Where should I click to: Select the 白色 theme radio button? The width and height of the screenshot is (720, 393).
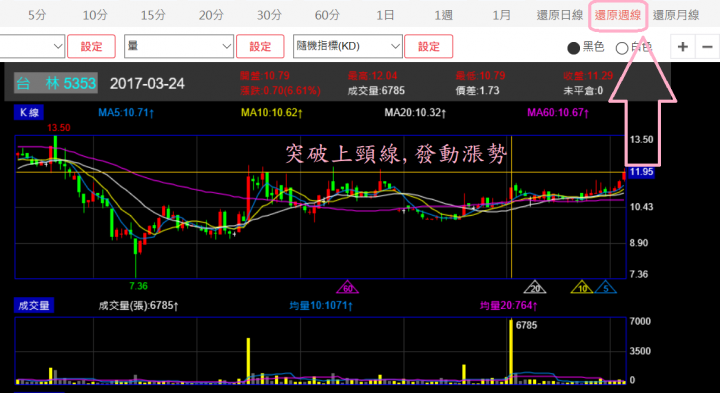click(622, 47)
